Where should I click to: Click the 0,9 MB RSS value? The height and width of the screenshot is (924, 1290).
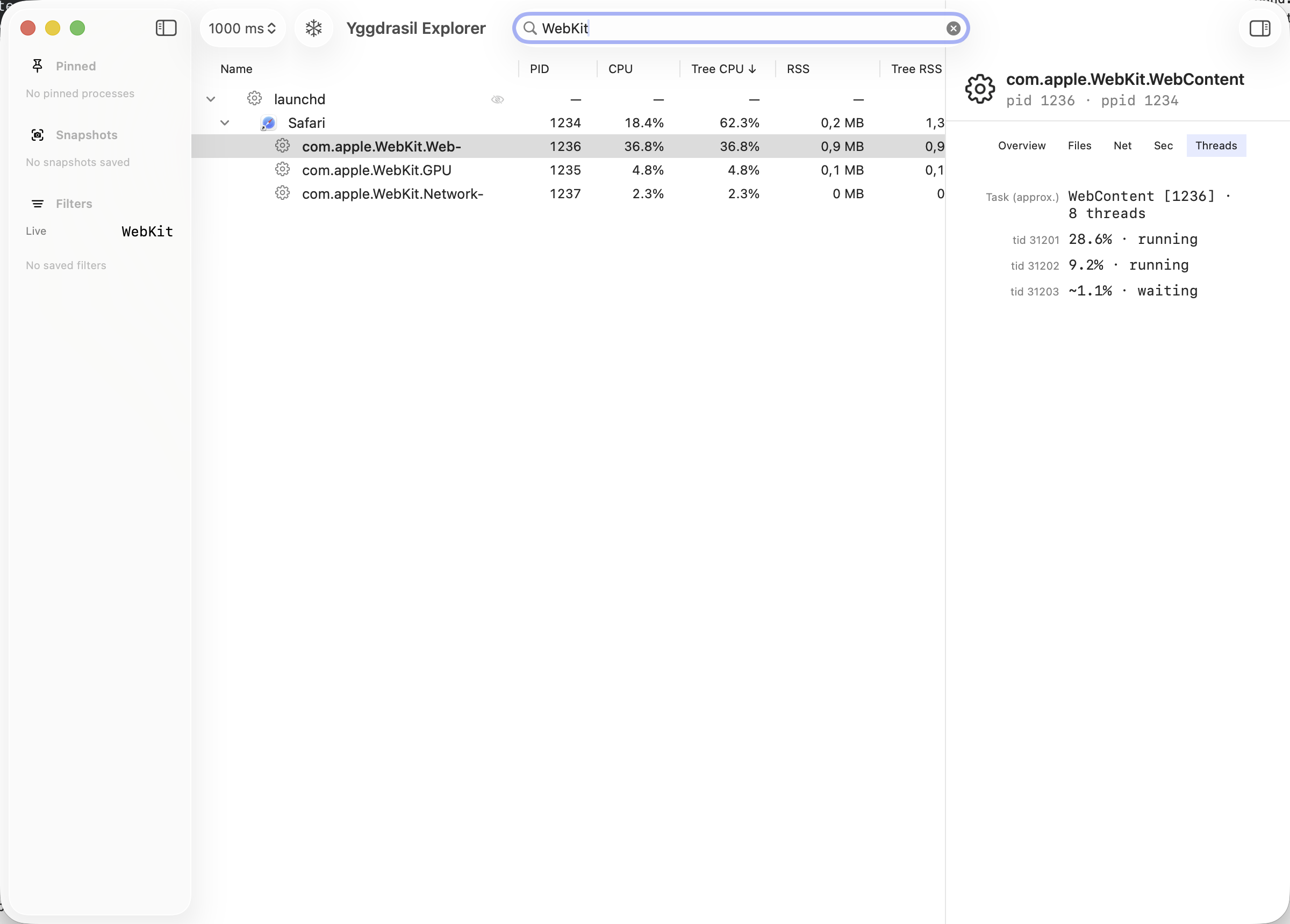842,146
